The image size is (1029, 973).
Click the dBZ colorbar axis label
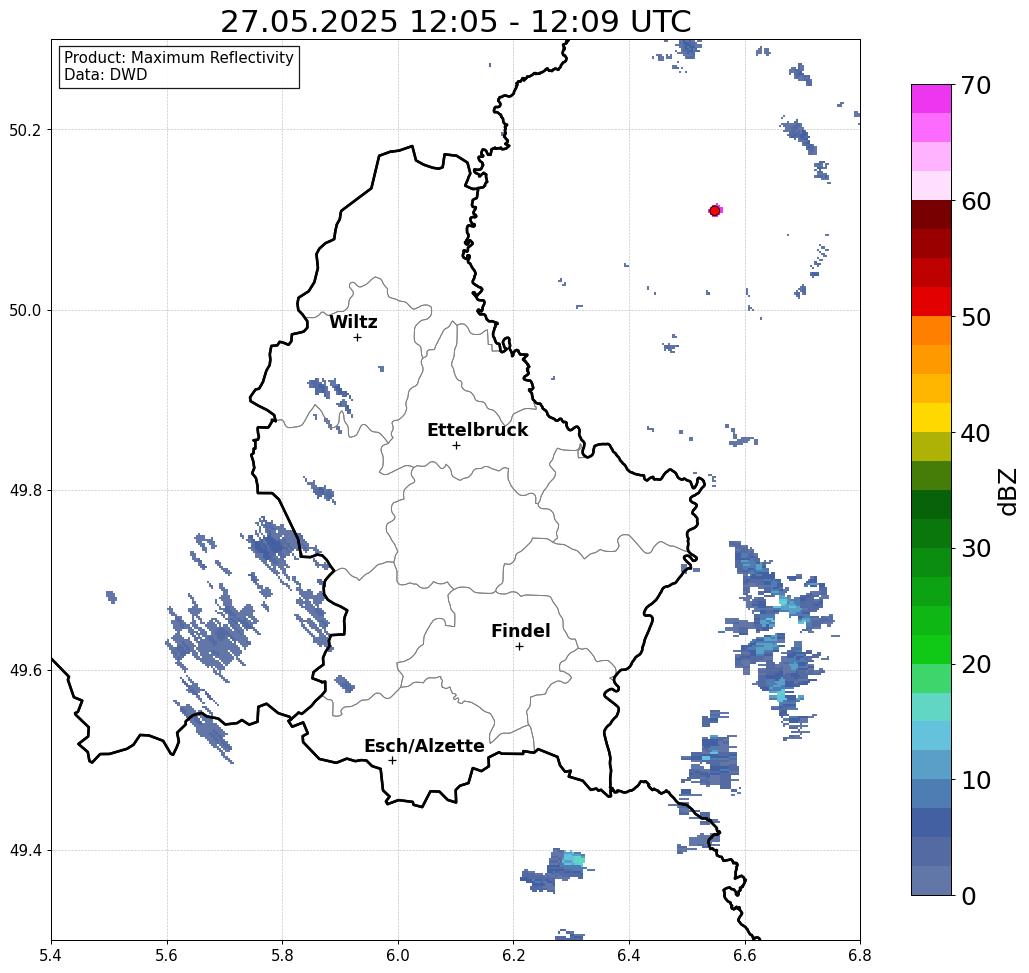pos(1007,491)
